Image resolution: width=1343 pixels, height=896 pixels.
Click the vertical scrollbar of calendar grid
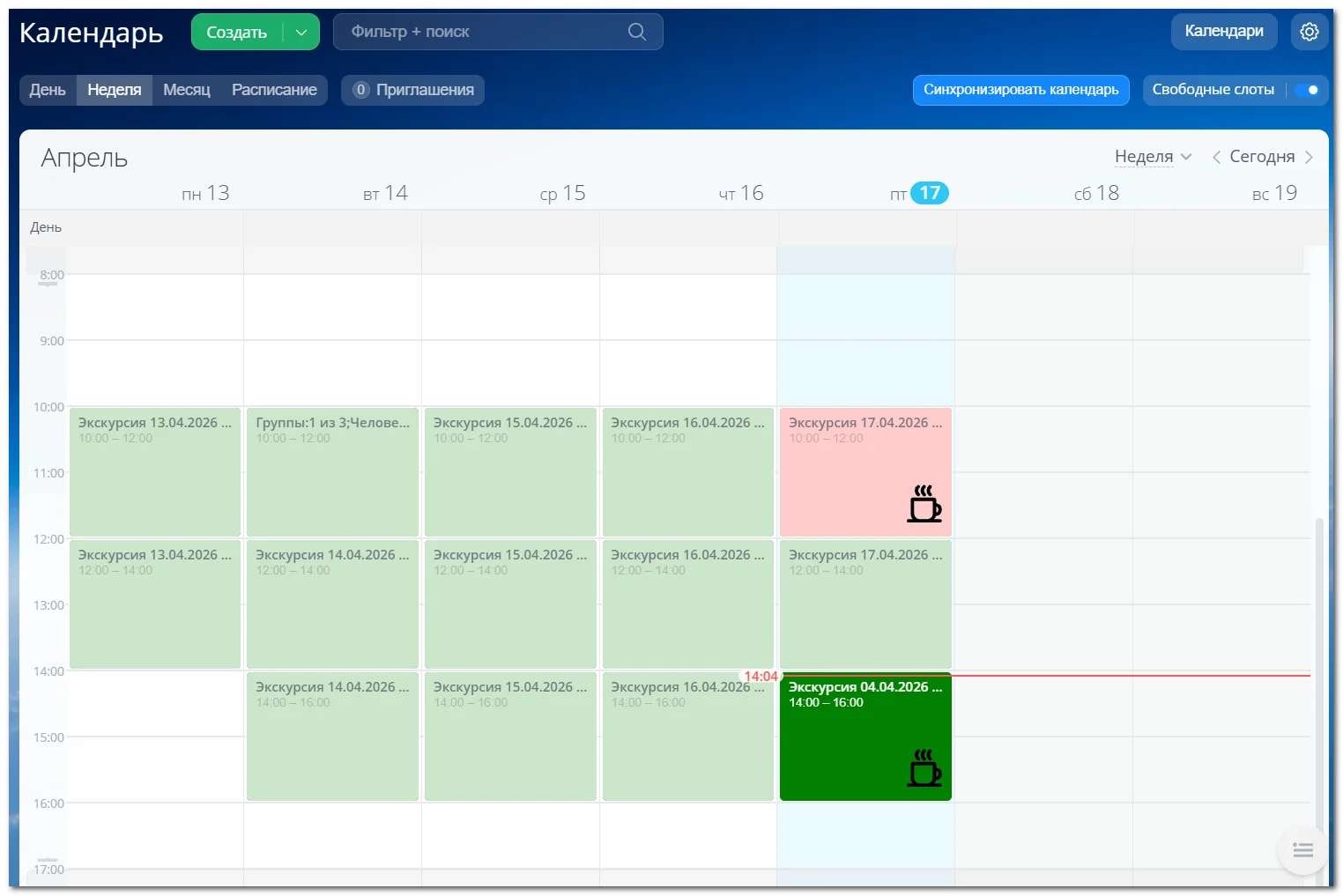click(x=1318, y=670)
